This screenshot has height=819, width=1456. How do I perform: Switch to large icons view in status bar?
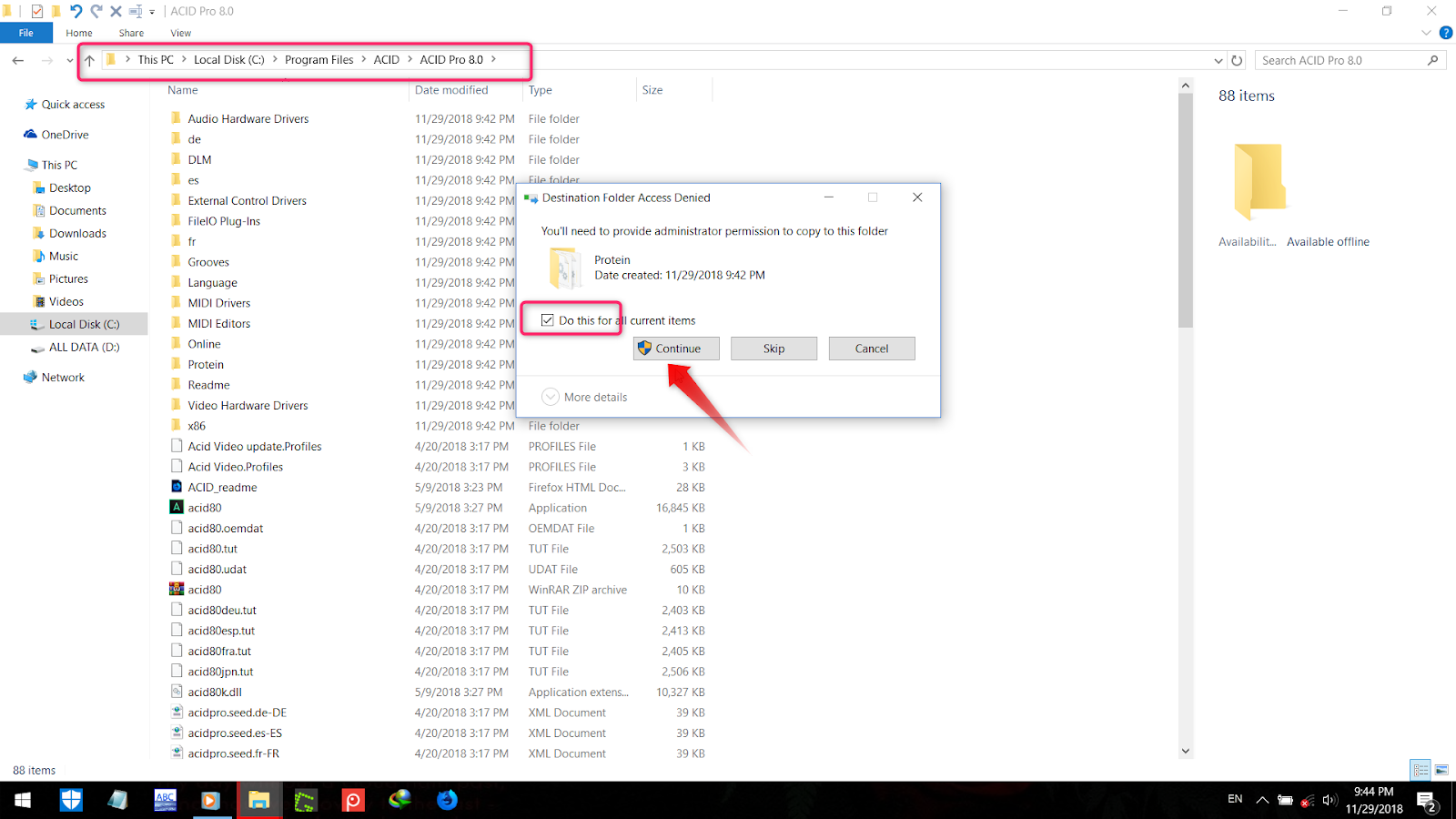(1441, 770)
